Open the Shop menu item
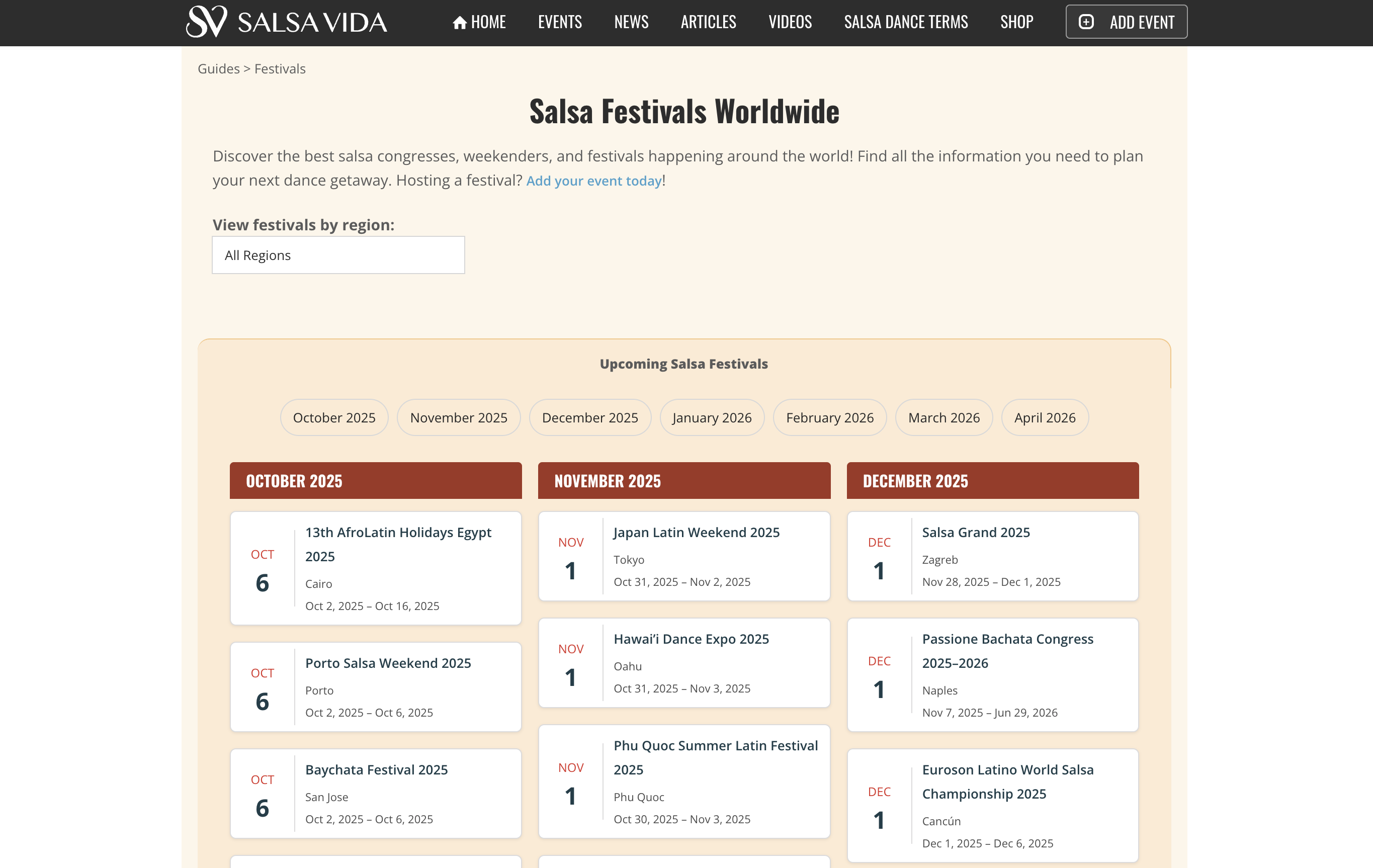The height and width of the screenshot is (868, 1373). point(1016,22)
